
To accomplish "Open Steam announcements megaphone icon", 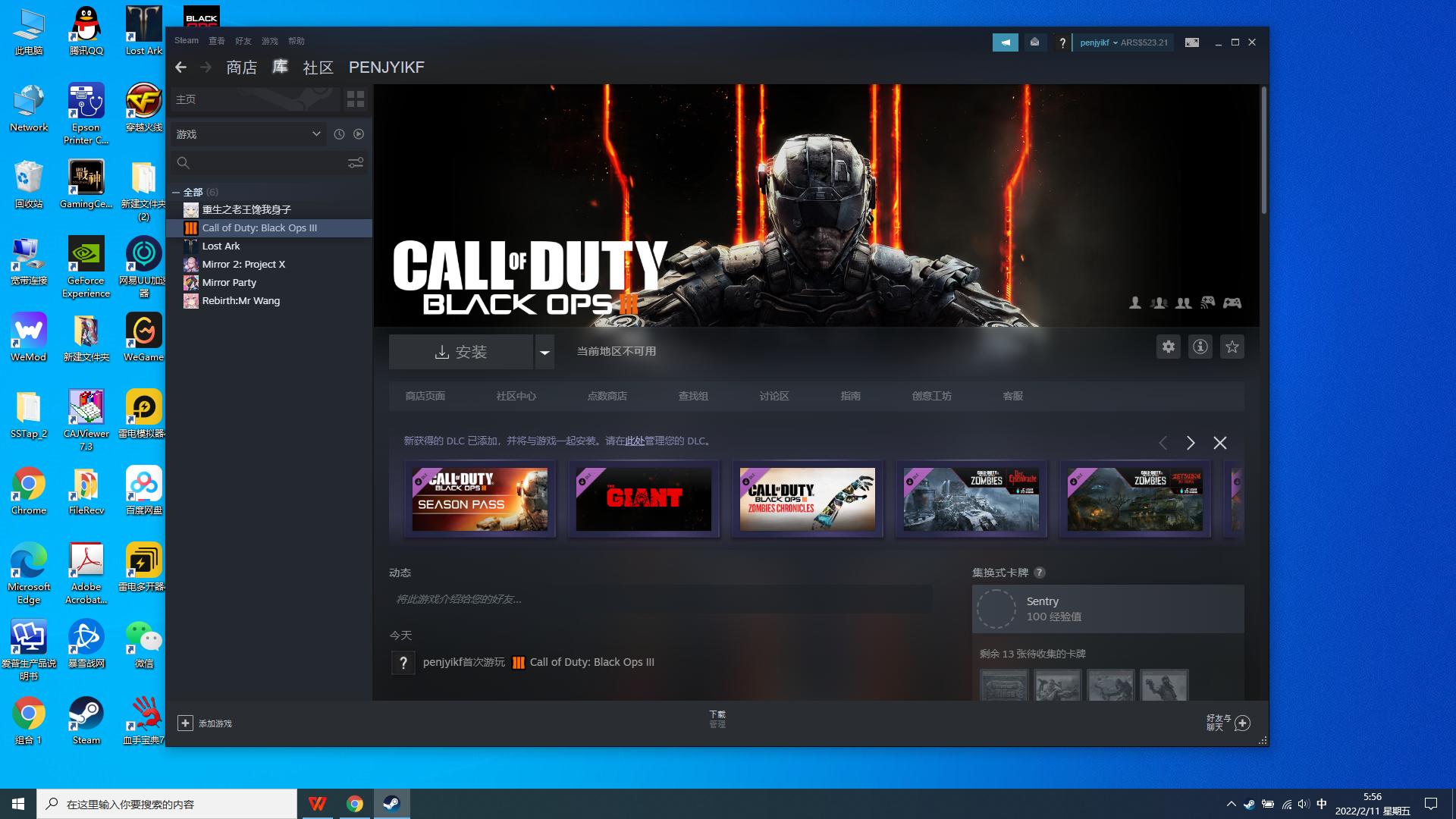I will 1006,42.
